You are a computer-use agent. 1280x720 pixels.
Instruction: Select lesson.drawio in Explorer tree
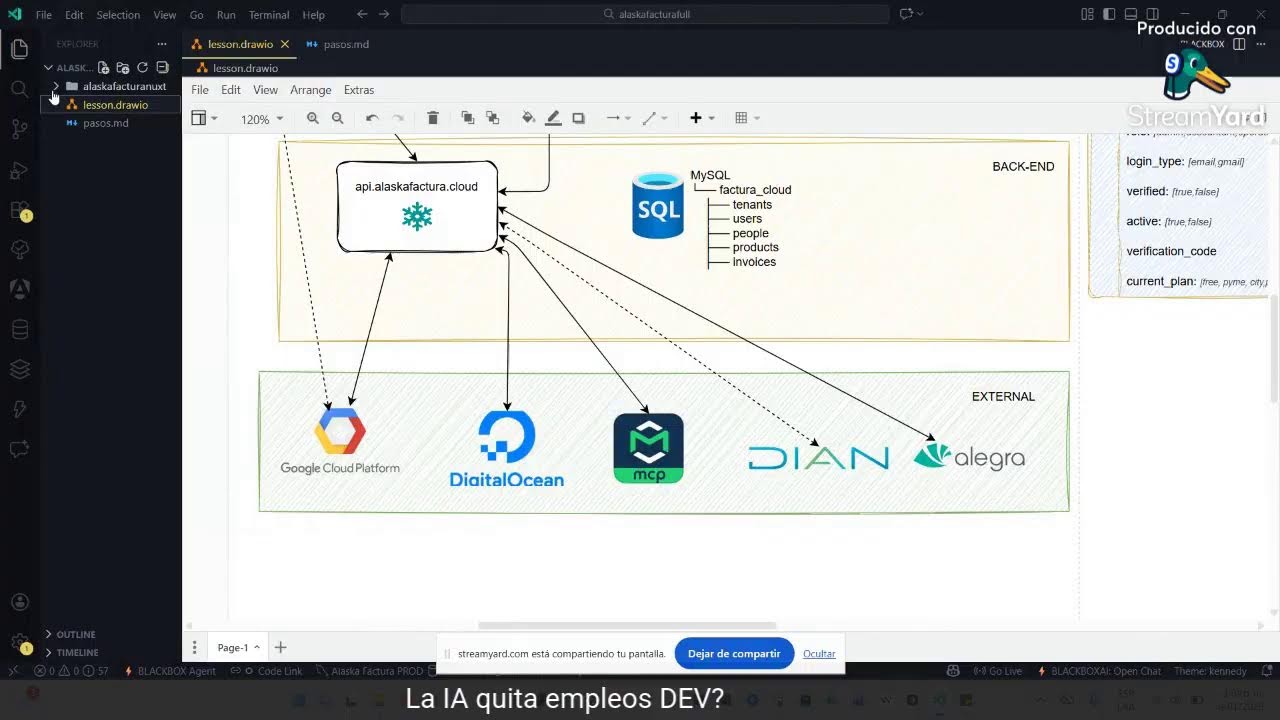tap(115, 105)
